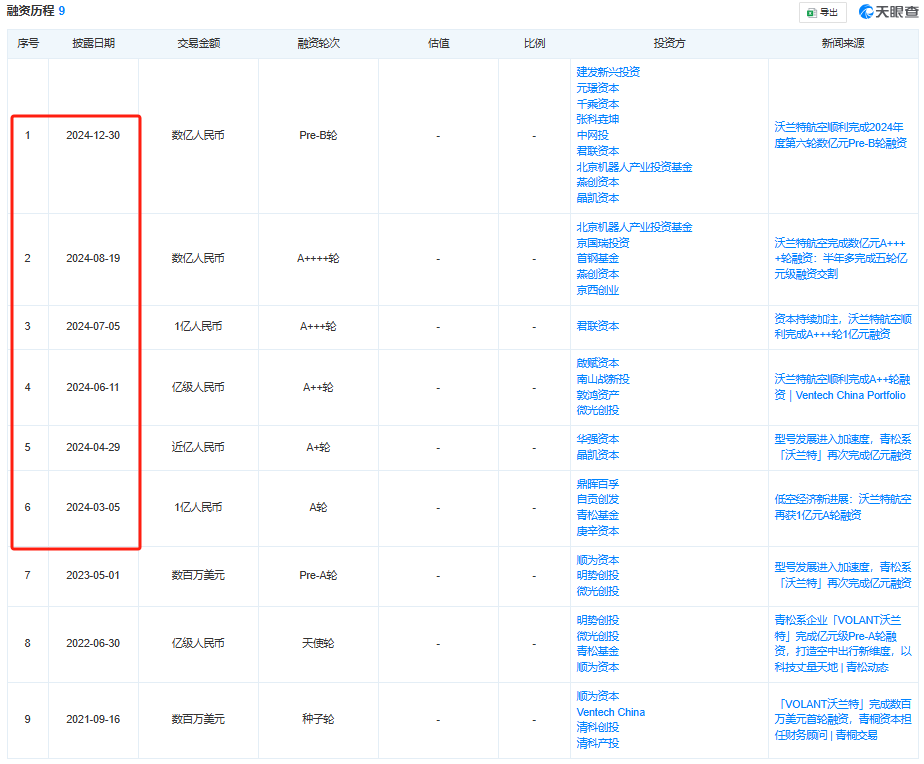This screenshot has width=924, height=764.
Task: Open news about 第六轮数亿元Pre-B轮融资
Action: pyautogui.click(x=840, y=135)
